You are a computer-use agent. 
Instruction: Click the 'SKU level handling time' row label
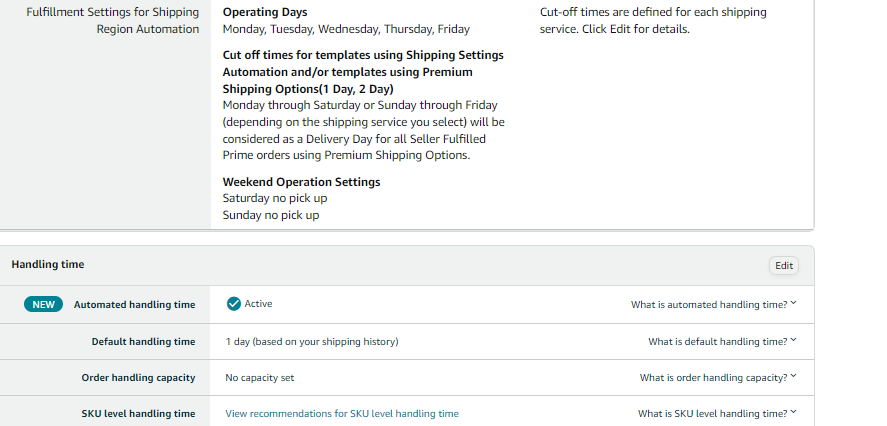(x=138, y=414)
